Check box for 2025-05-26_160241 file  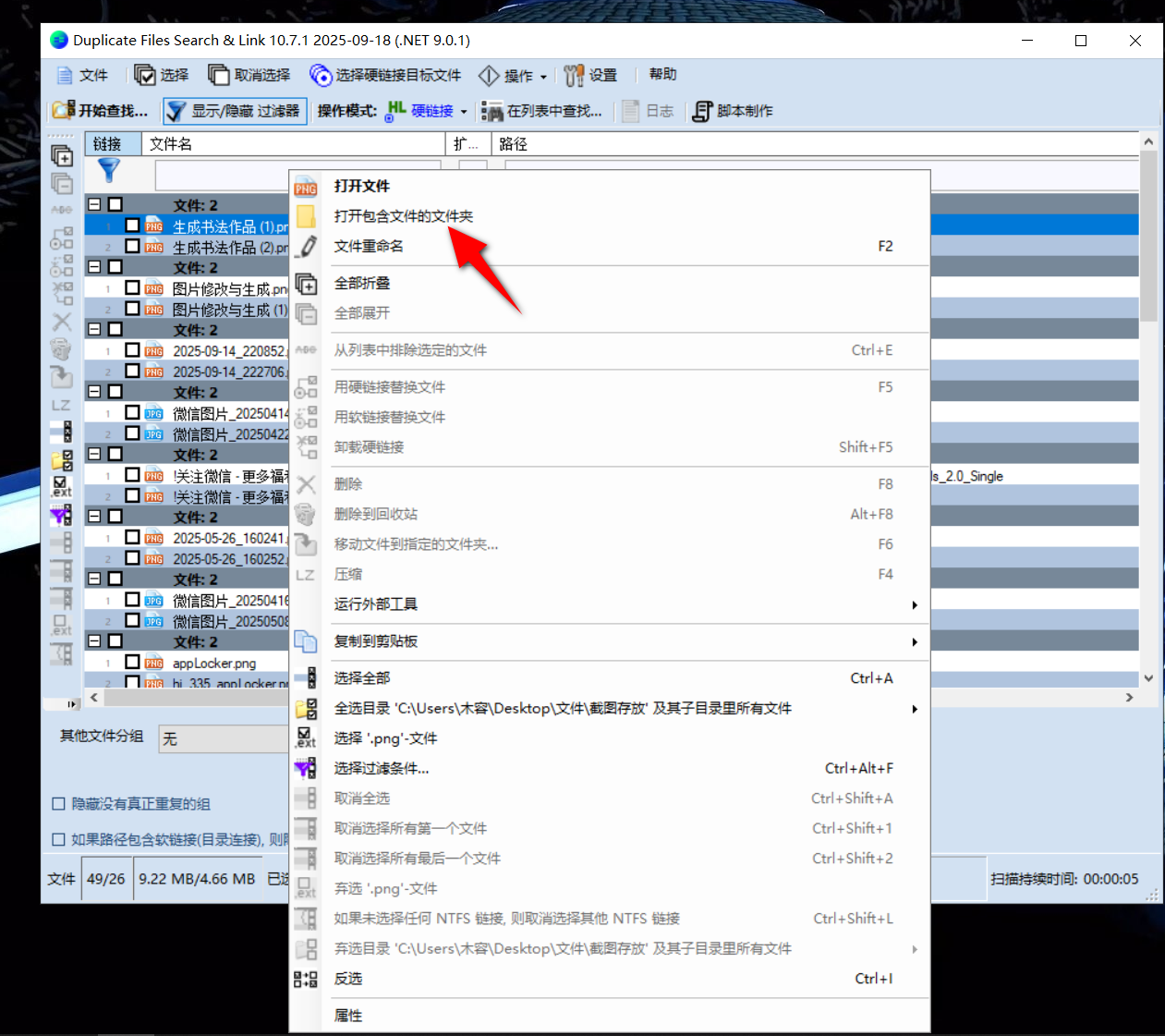tap(132, 537)
